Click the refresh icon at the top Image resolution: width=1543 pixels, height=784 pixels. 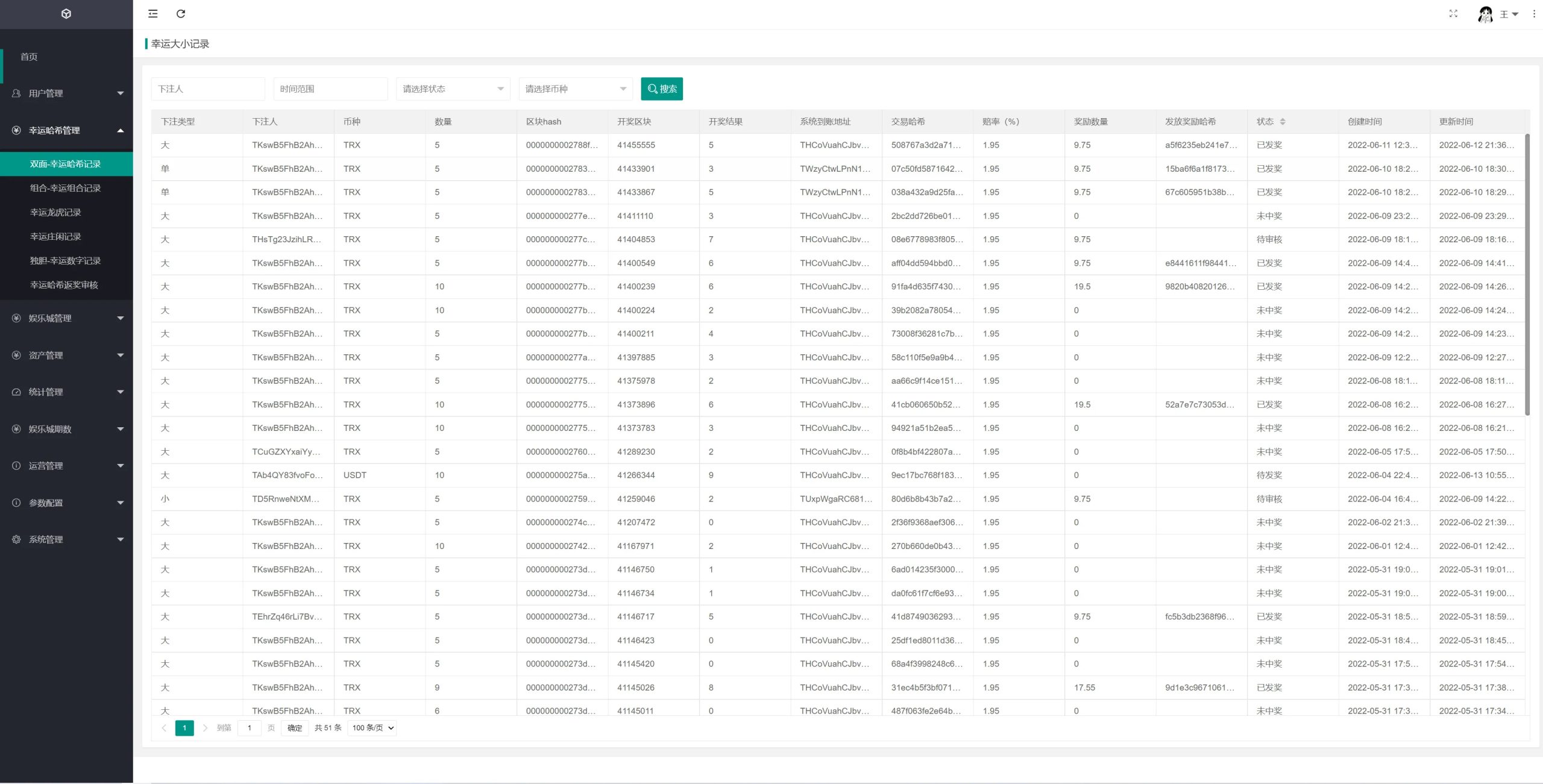click(180, 14)
